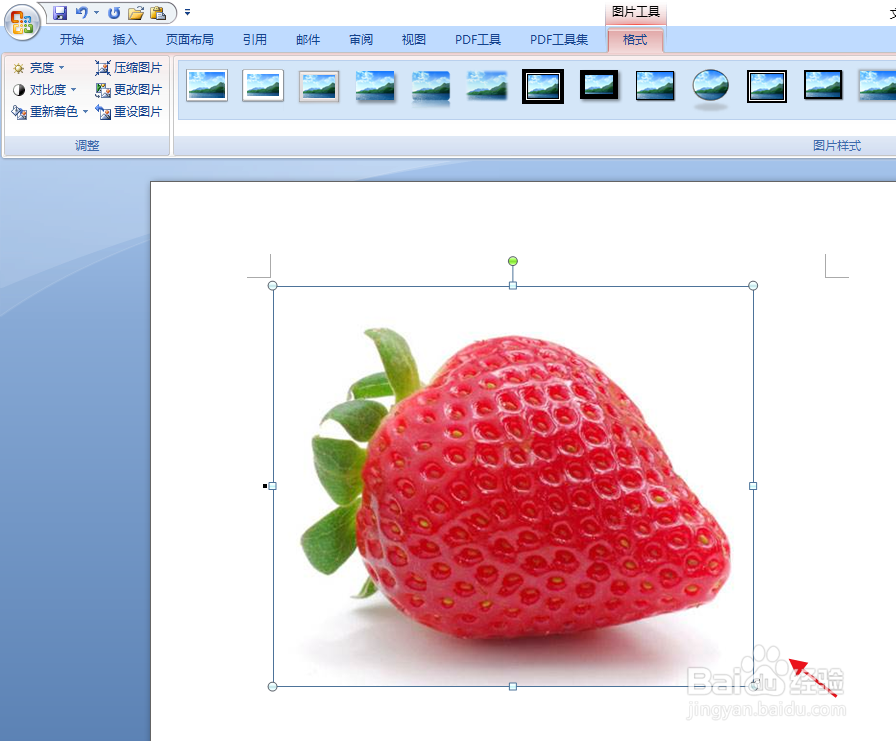
Task: Apply the double black frame picture style
Action: (x=543, y=86)
